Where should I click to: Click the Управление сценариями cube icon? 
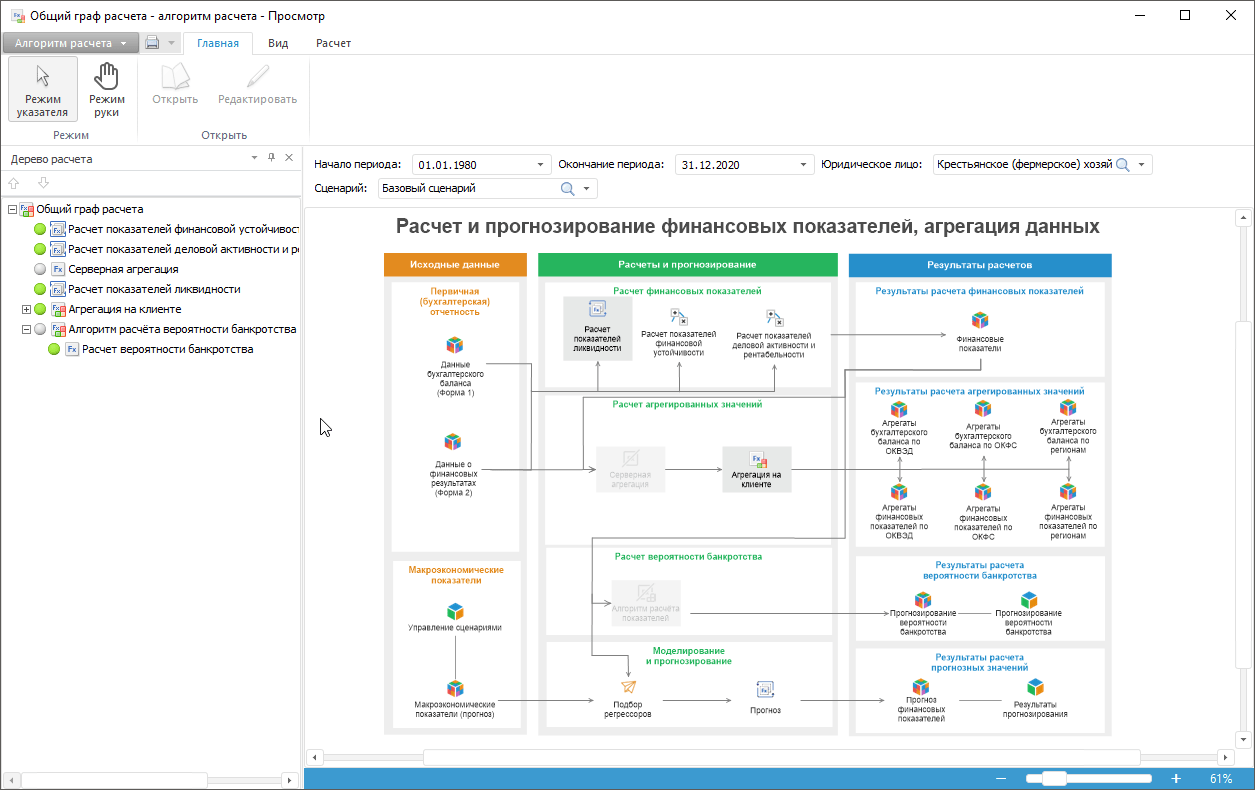pos(455,611)
